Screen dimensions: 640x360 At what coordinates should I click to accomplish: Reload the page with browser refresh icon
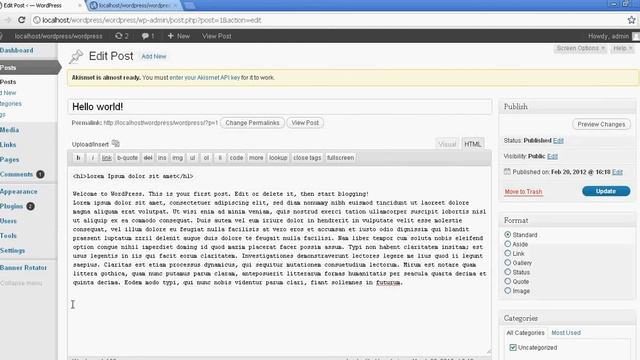click(22, 20)
